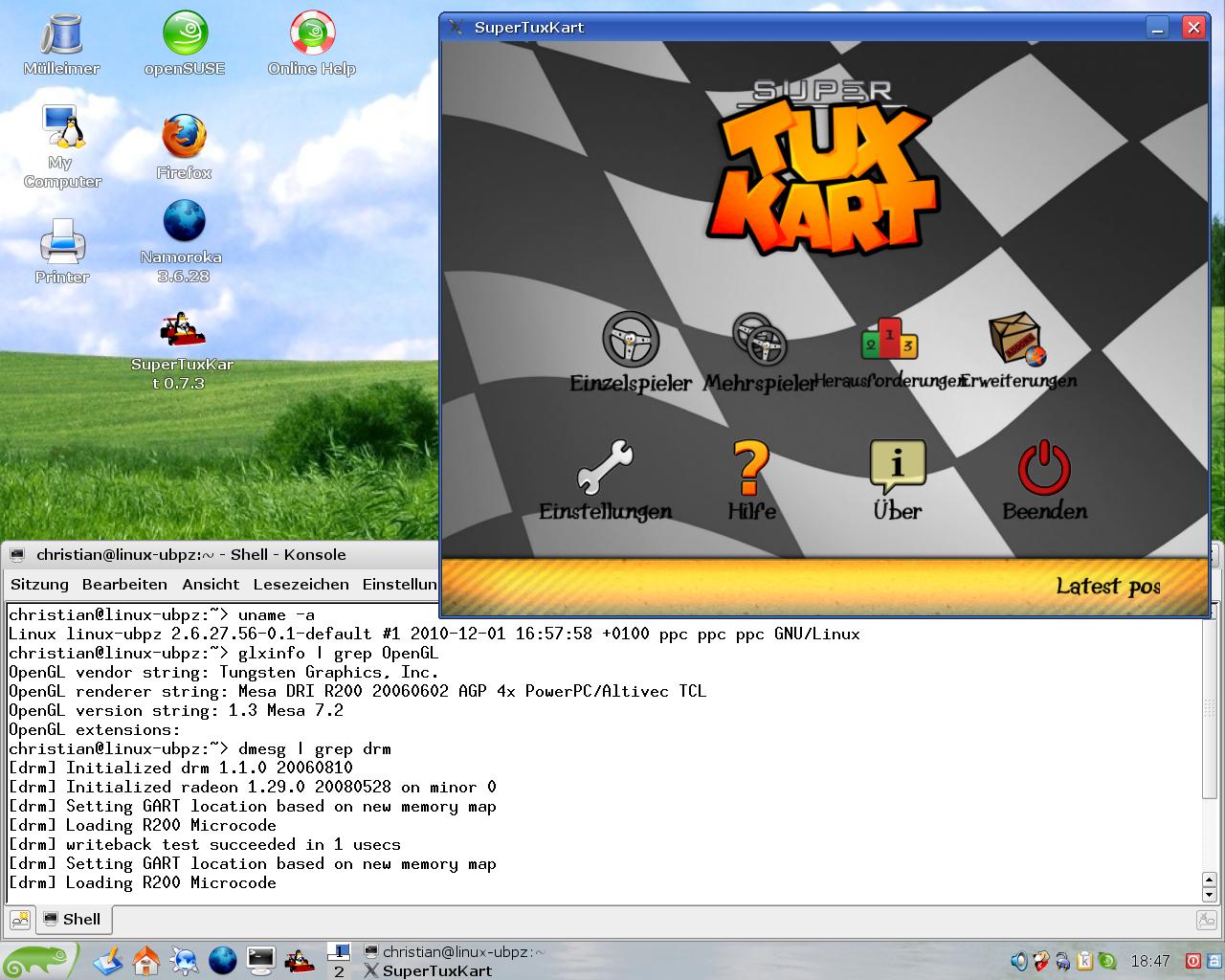This screenshot has height=980, width=1225.
Task: Click the 18:47 panel clock
Action: coord(1150,961)
